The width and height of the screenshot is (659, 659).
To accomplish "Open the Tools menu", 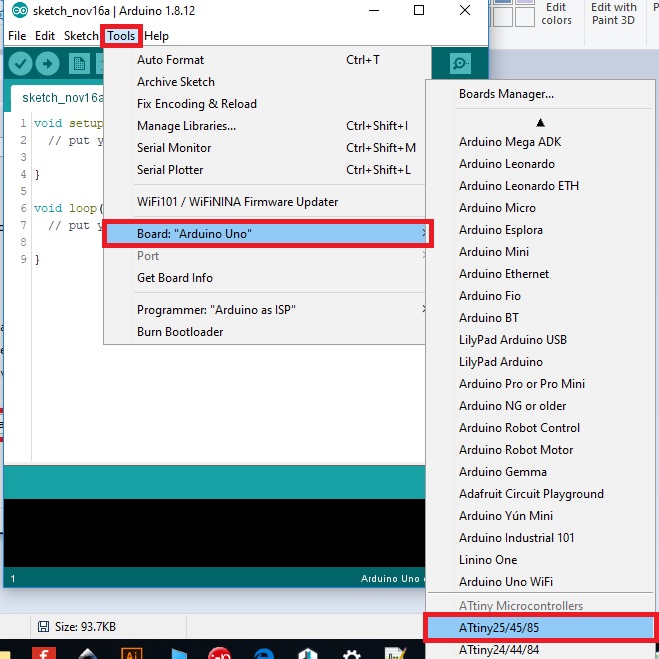I will pyautogui.click(x=121, y=36).
